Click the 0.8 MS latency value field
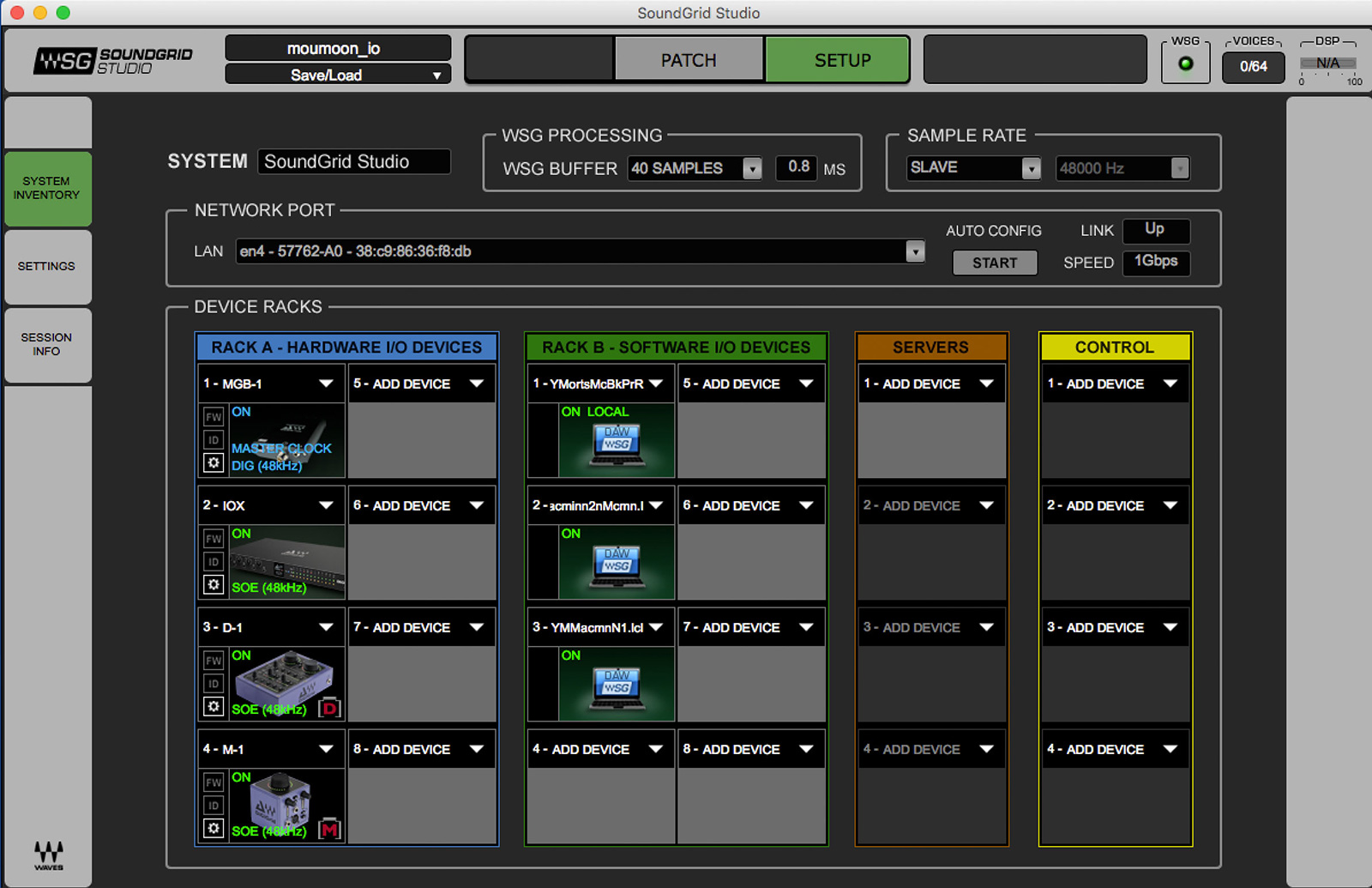This screenshot has width=1372, height=888. [797, 167]
